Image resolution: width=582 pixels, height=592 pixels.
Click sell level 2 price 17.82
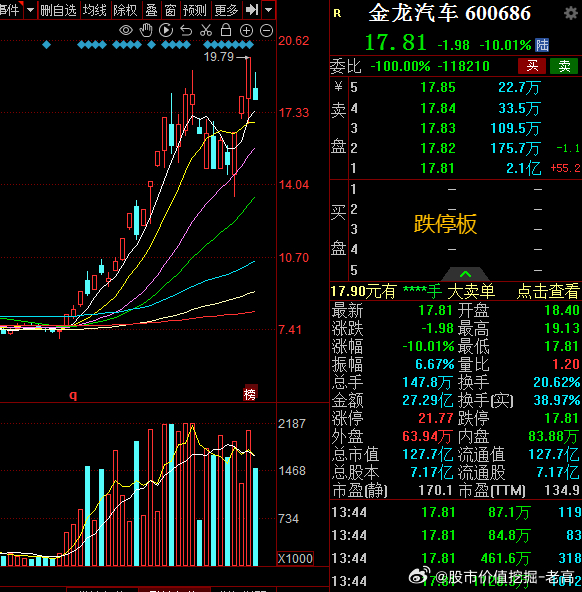438,148
